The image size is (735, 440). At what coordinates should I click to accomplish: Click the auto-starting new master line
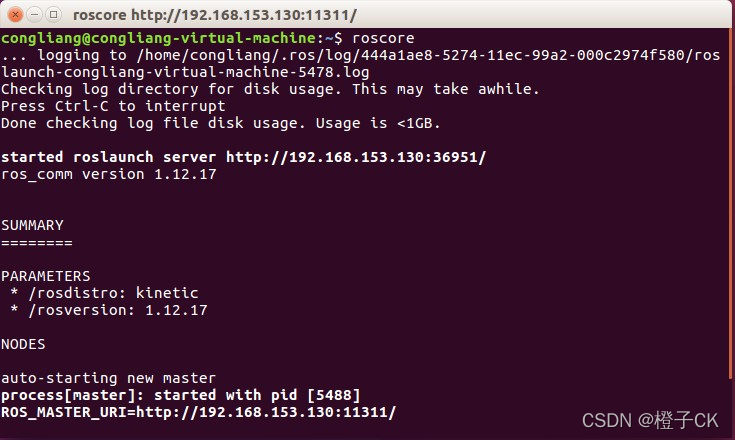[x=108, y=378]
